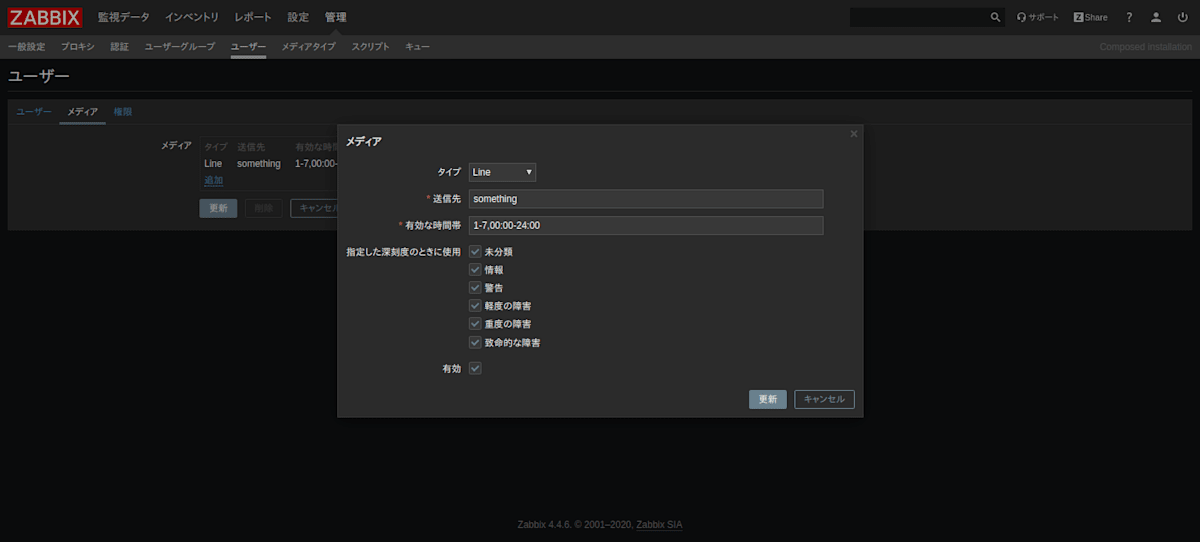This screenshot has height=542, width=1200.
Task: Click the background form 更新 button
Action: pyautogui.click(x=218, y=208)
